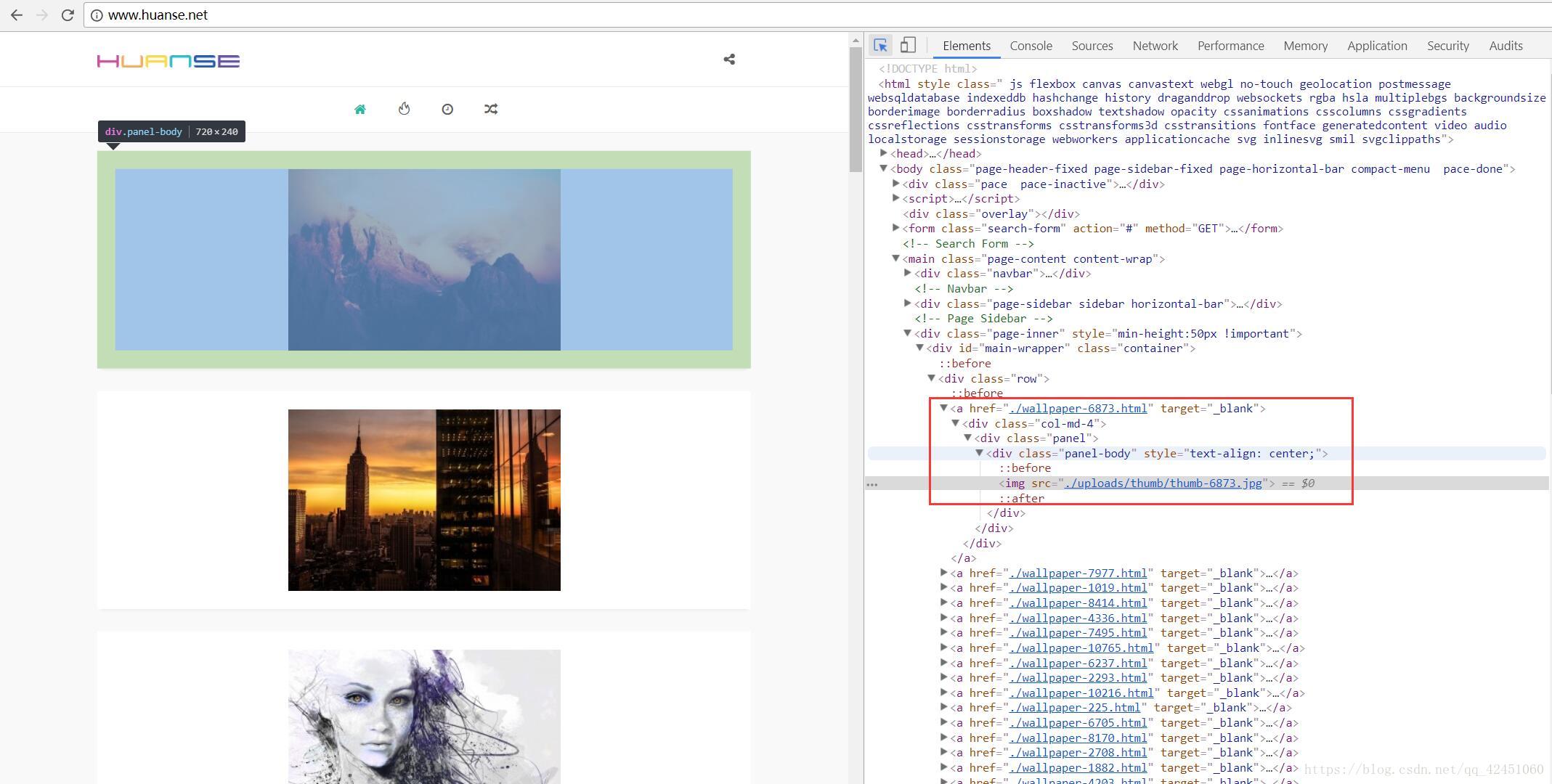
Task: Click the ./wallpaper-225.html href link
Action: point(1075,708)
